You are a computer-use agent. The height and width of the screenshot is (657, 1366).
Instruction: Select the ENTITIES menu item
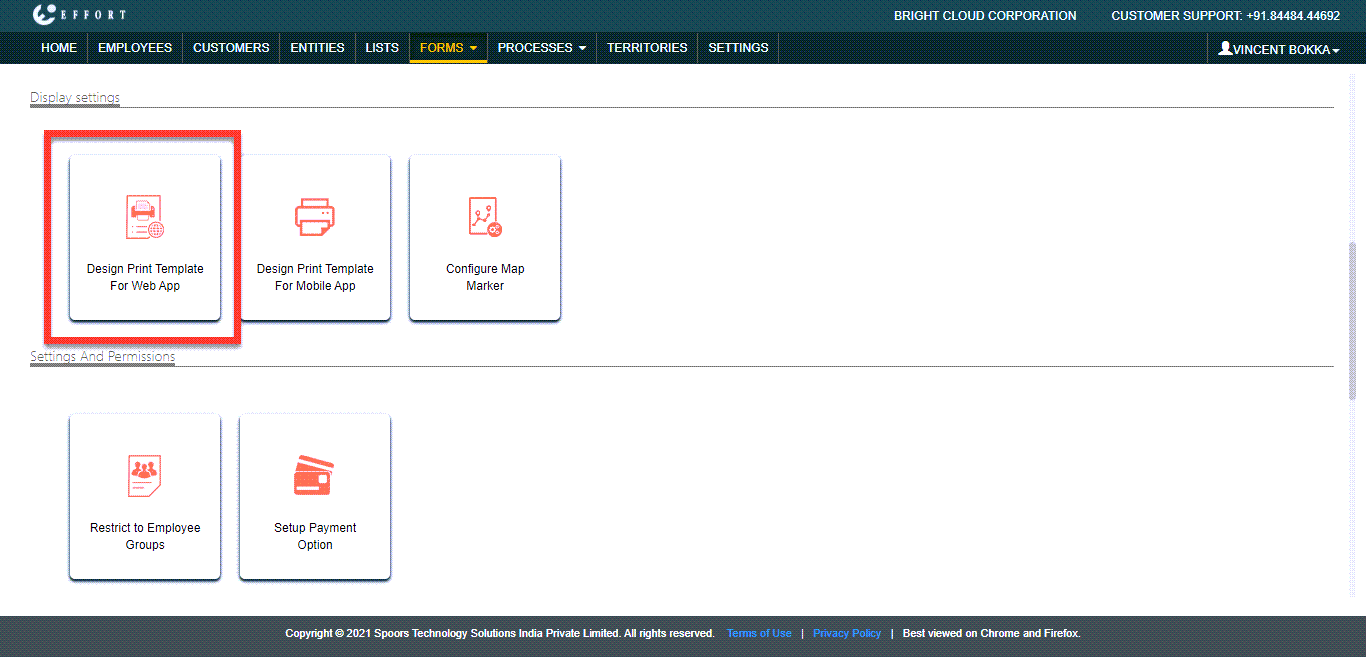pyautogui.click(x=317, y=48)
